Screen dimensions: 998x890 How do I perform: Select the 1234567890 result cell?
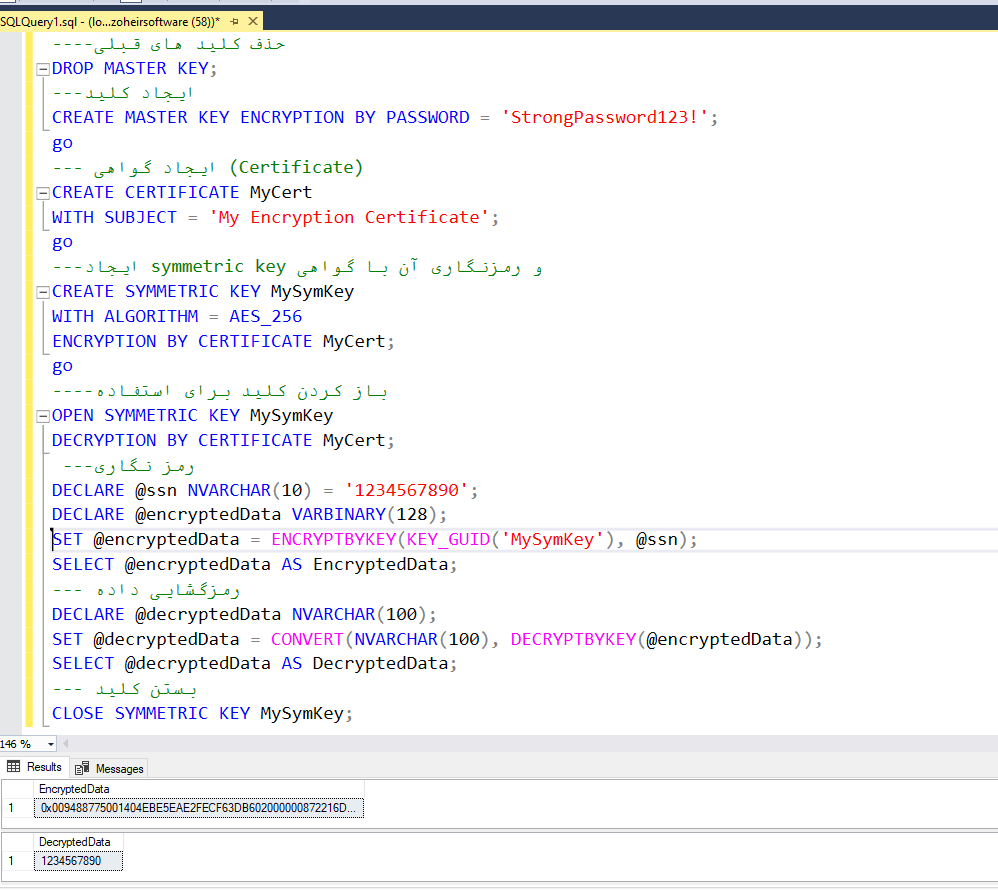pos(78,861)
